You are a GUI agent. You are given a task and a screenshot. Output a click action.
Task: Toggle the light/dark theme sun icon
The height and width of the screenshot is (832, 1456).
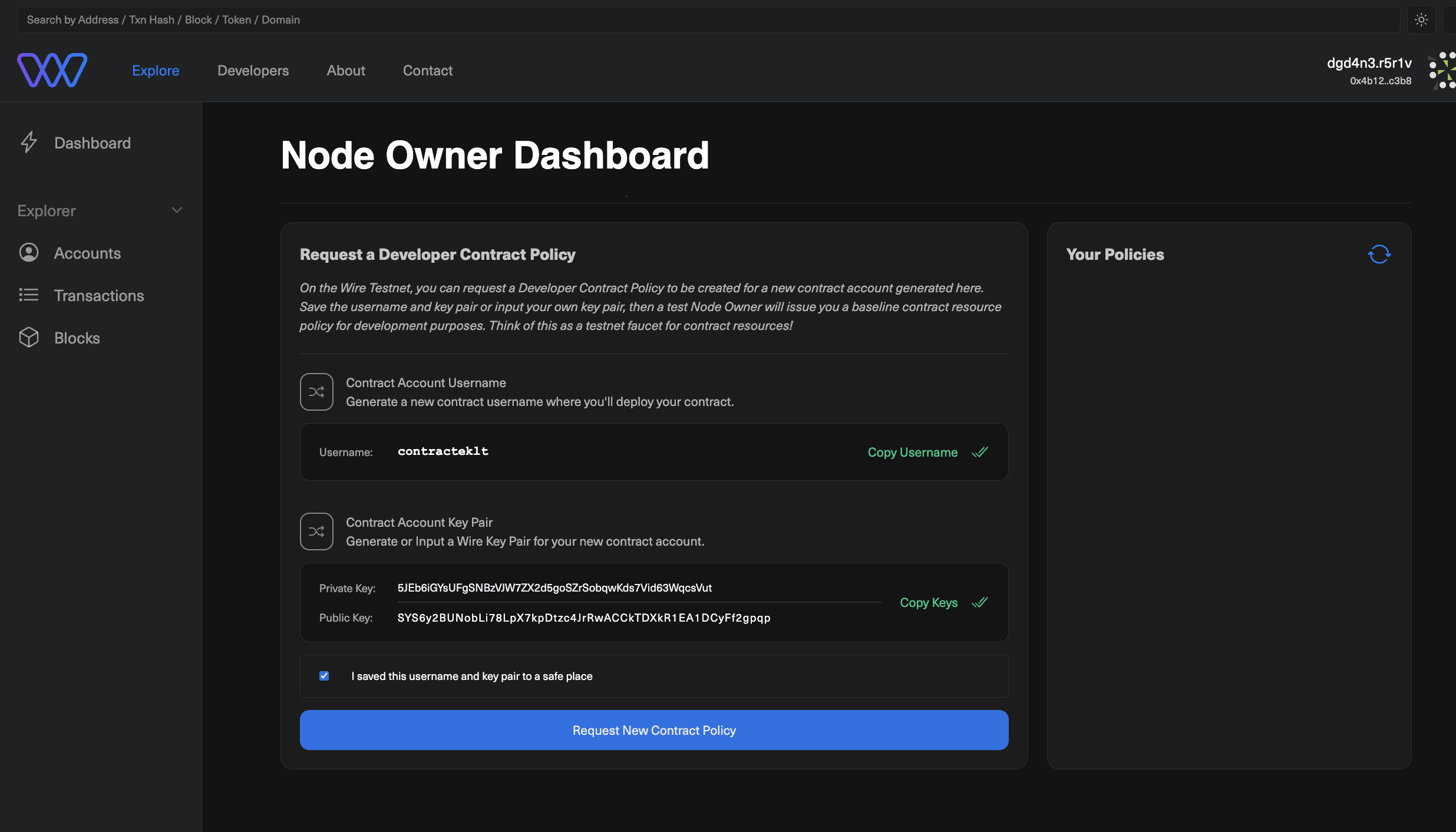(1421, 20)
